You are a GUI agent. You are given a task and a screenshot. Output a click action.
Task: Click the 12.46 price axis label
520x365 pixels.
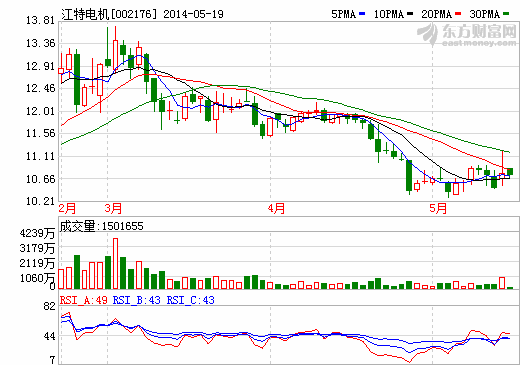(x=40, y=88)
